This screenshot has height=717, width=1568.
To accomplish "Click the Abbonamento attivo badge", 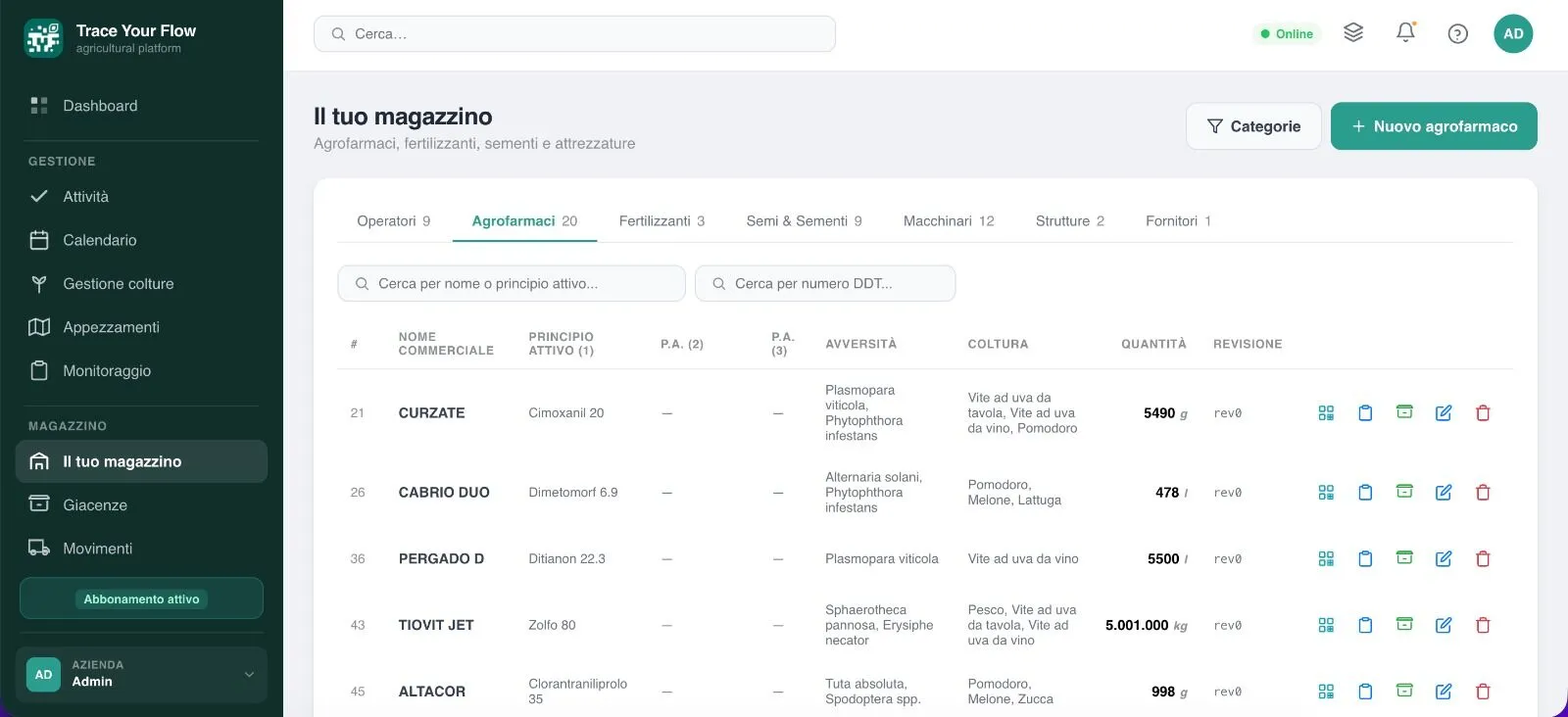I will click(141, 599).
